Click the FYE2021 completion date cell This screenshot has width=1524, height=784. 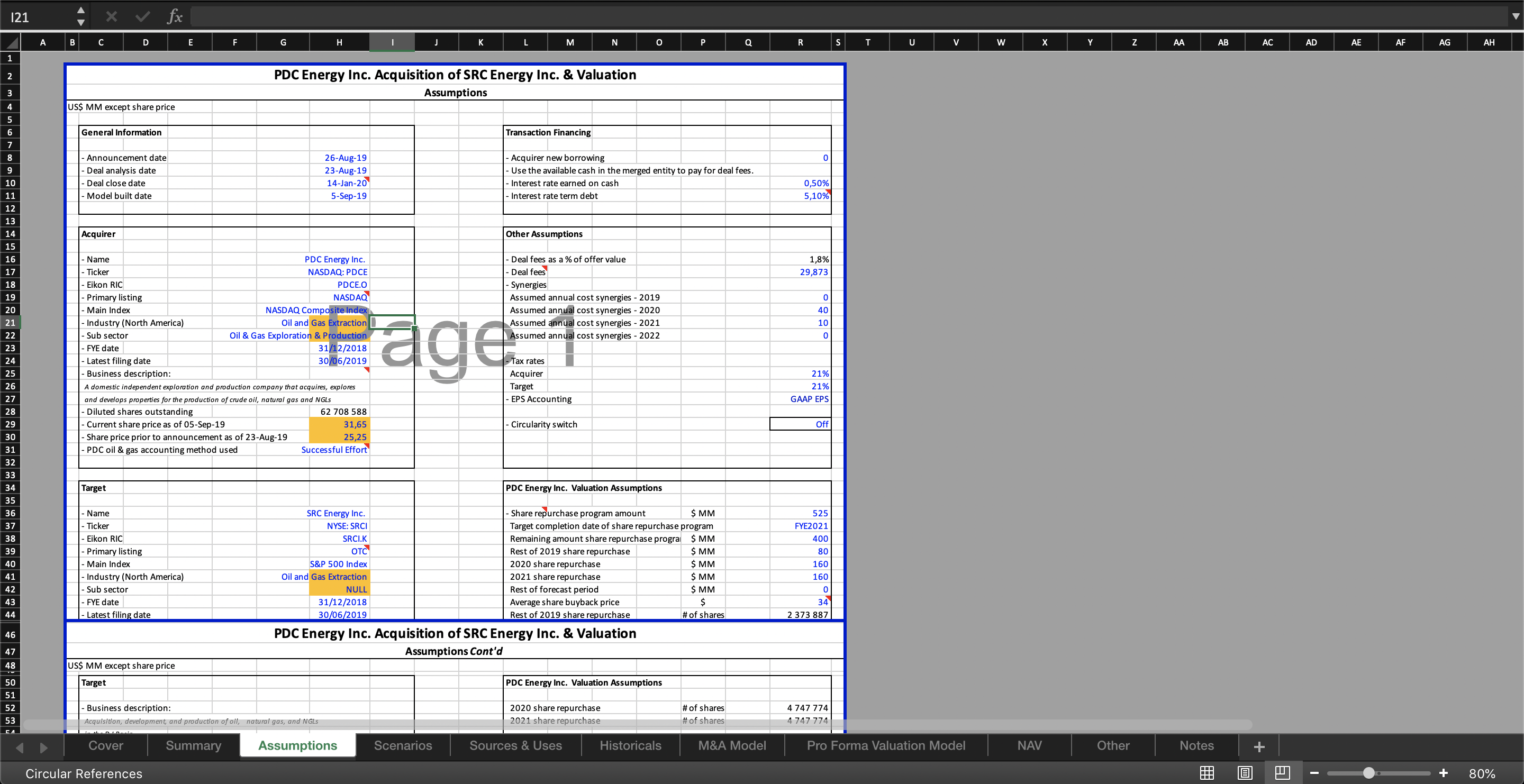coord(801,526)
